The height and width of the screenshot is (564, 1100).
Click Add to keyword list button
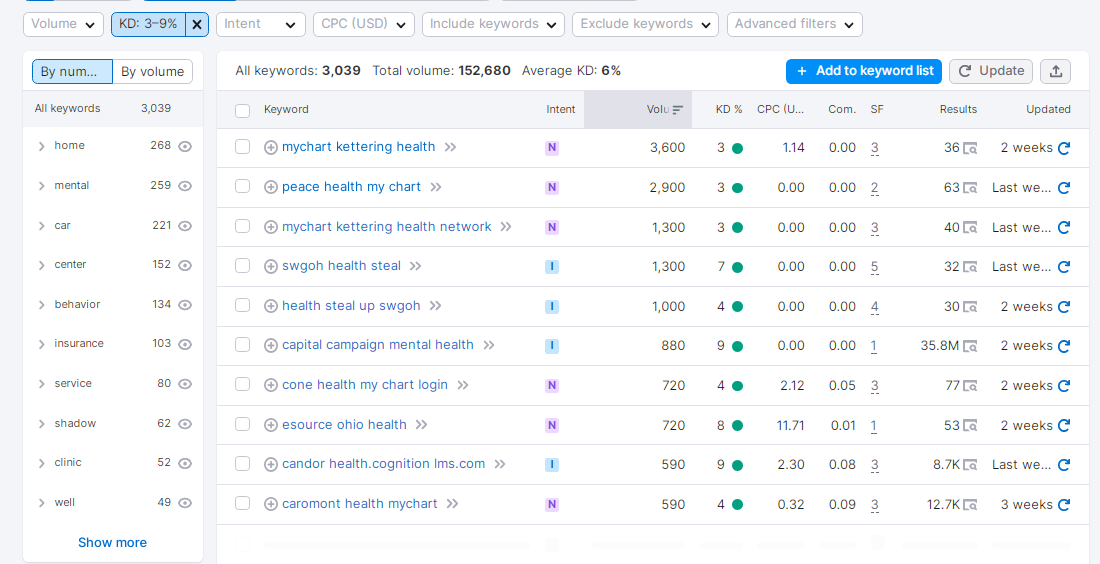864,71
